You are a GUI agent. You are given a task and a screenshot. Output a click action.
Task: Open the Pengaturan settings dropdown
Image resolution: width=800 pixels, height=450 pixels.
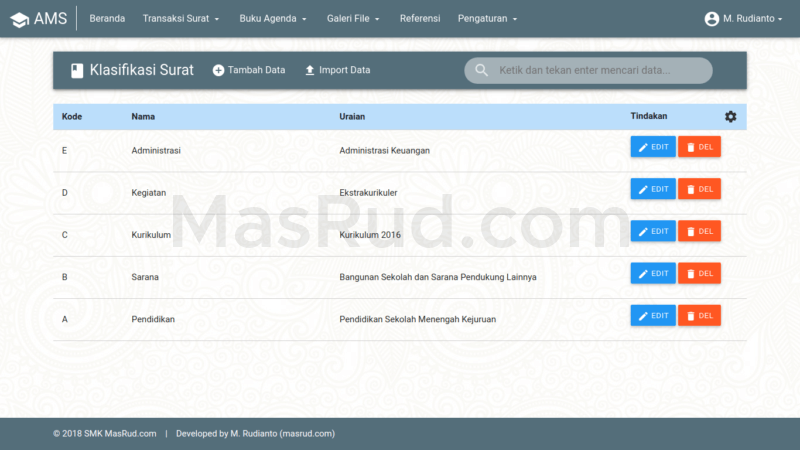[x=487, y=18]
